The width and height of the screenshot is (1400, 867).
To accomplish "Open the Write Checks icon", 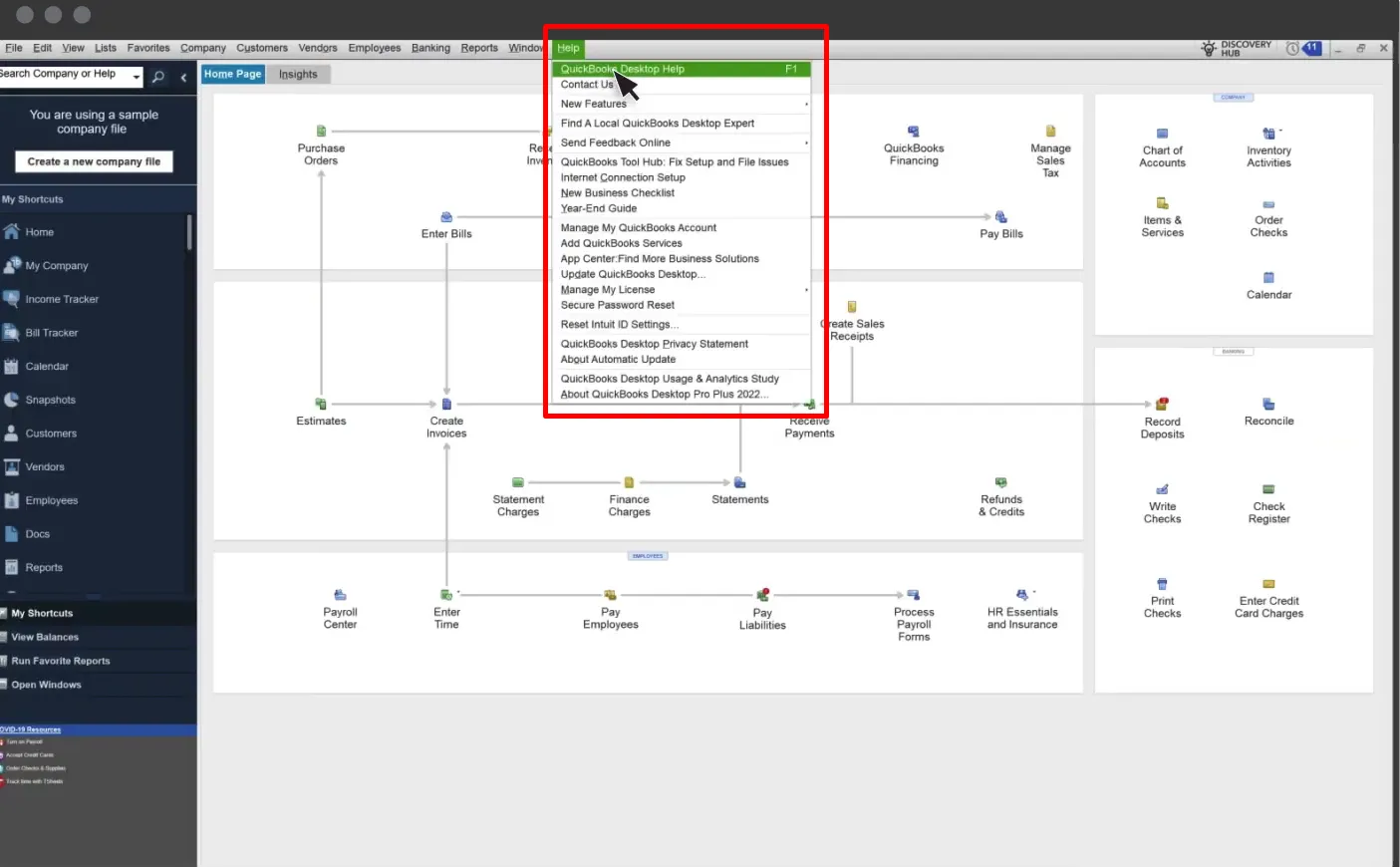I will click(x=1162, y=489).
